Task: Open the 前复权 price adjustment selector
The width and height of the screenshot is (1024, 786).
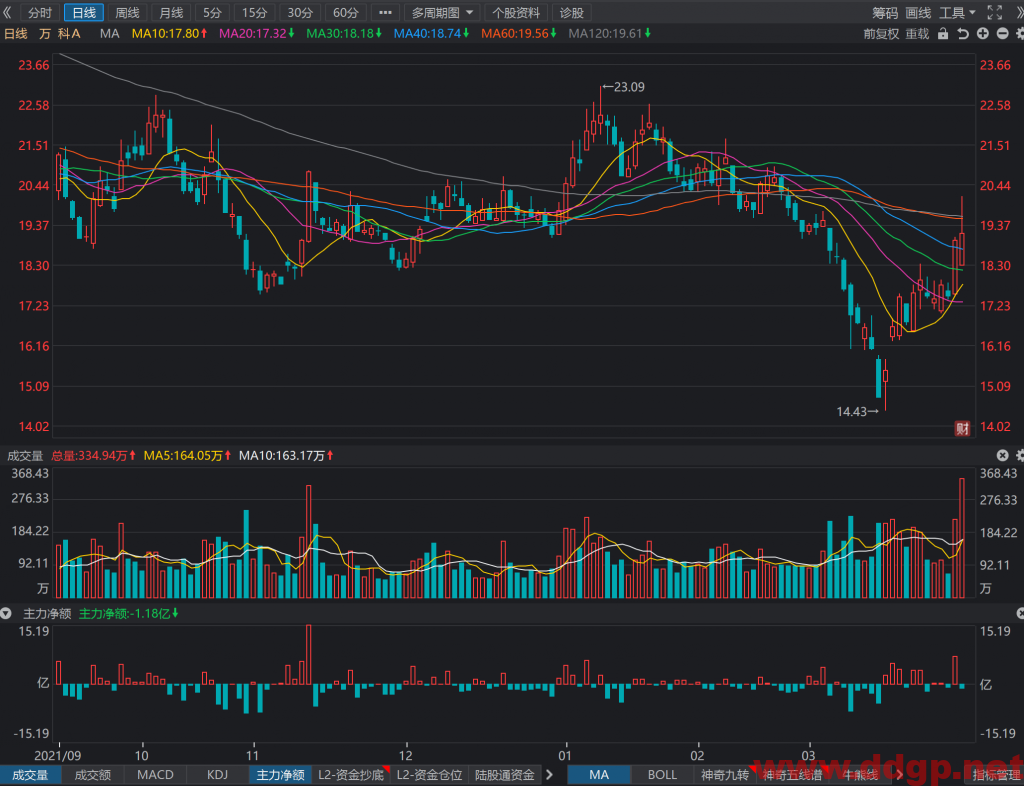Action: 882,34
